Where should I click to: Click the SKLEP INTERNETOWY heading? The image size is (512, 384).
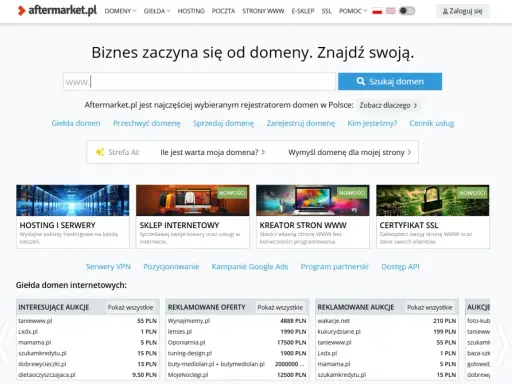179,225
